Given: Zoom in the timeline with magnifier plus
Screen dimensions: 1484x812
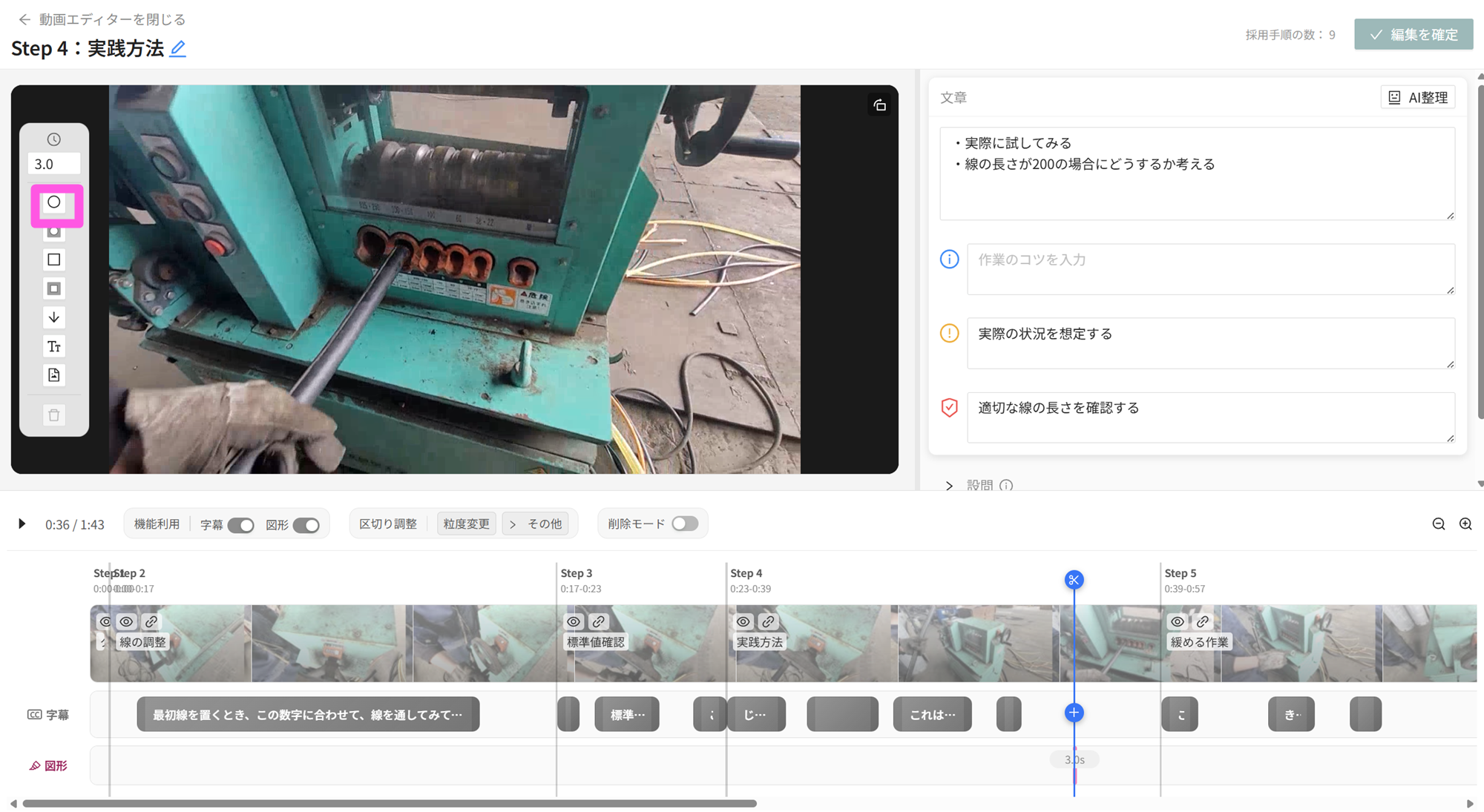Looking at the screenshot, I should [x=1465, y=524].
